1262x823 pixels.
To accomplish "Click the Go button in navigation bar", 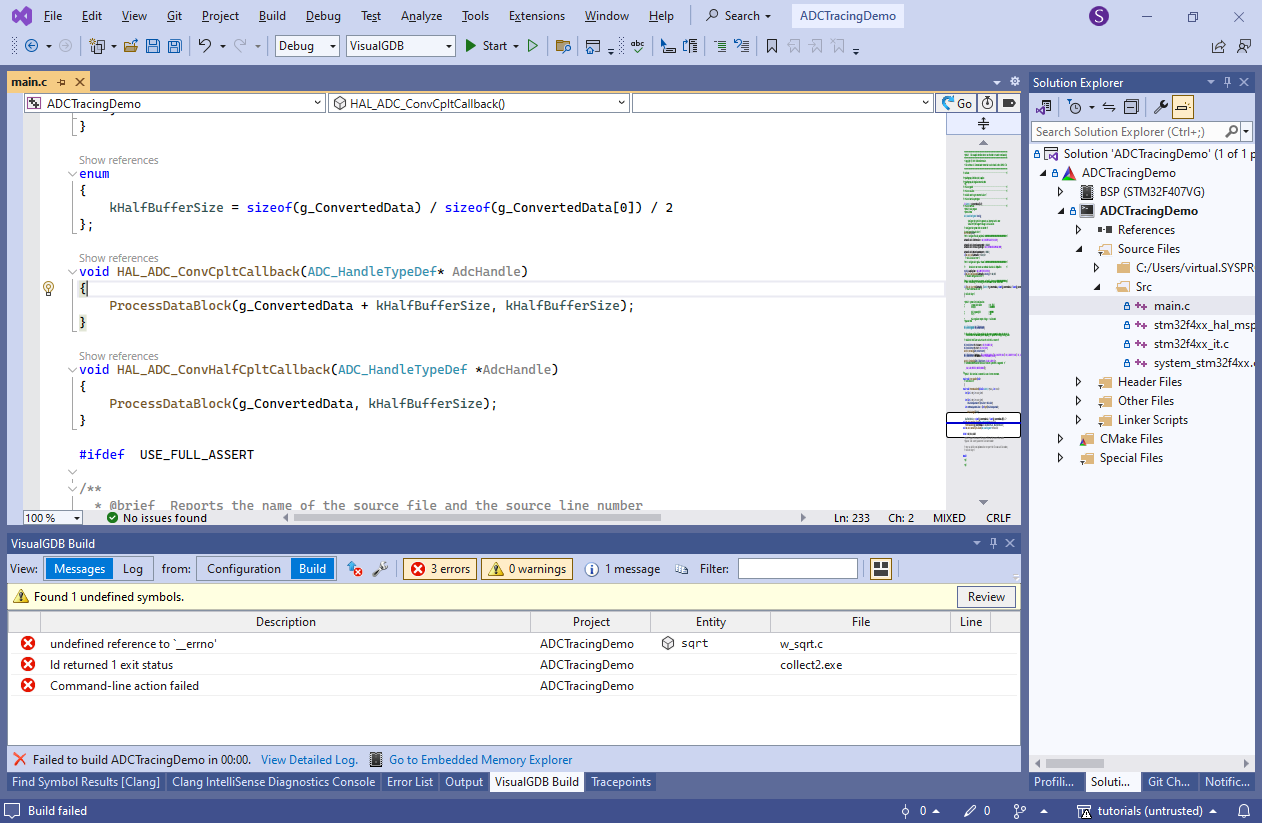I will point(956,103).
